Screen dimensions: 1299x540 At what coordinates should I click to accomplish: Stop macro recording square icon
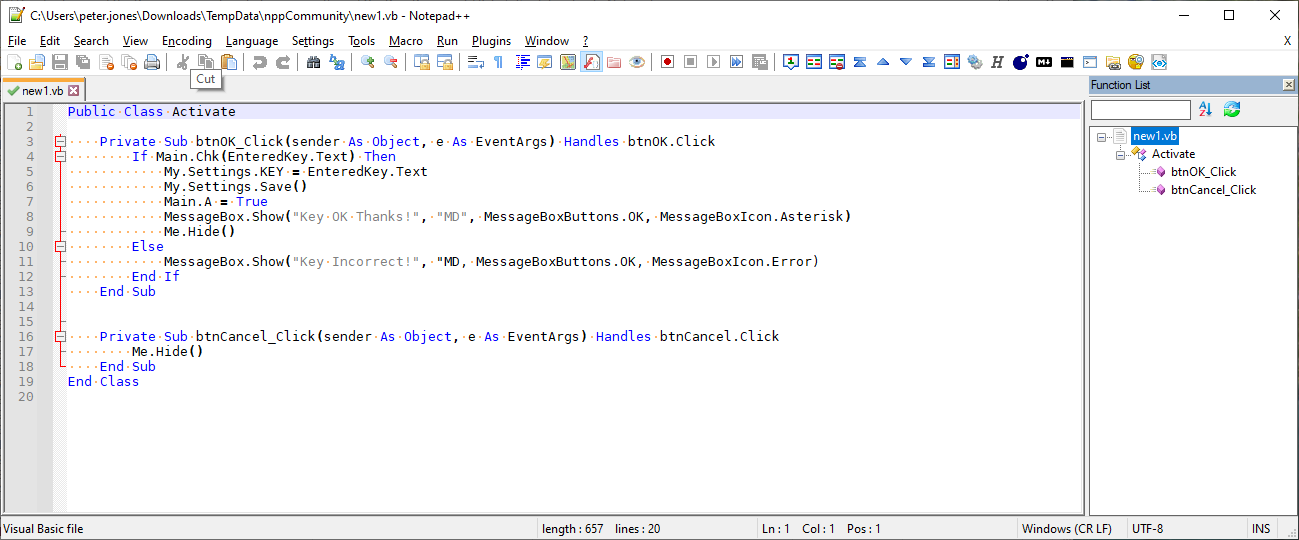[691, 62]
